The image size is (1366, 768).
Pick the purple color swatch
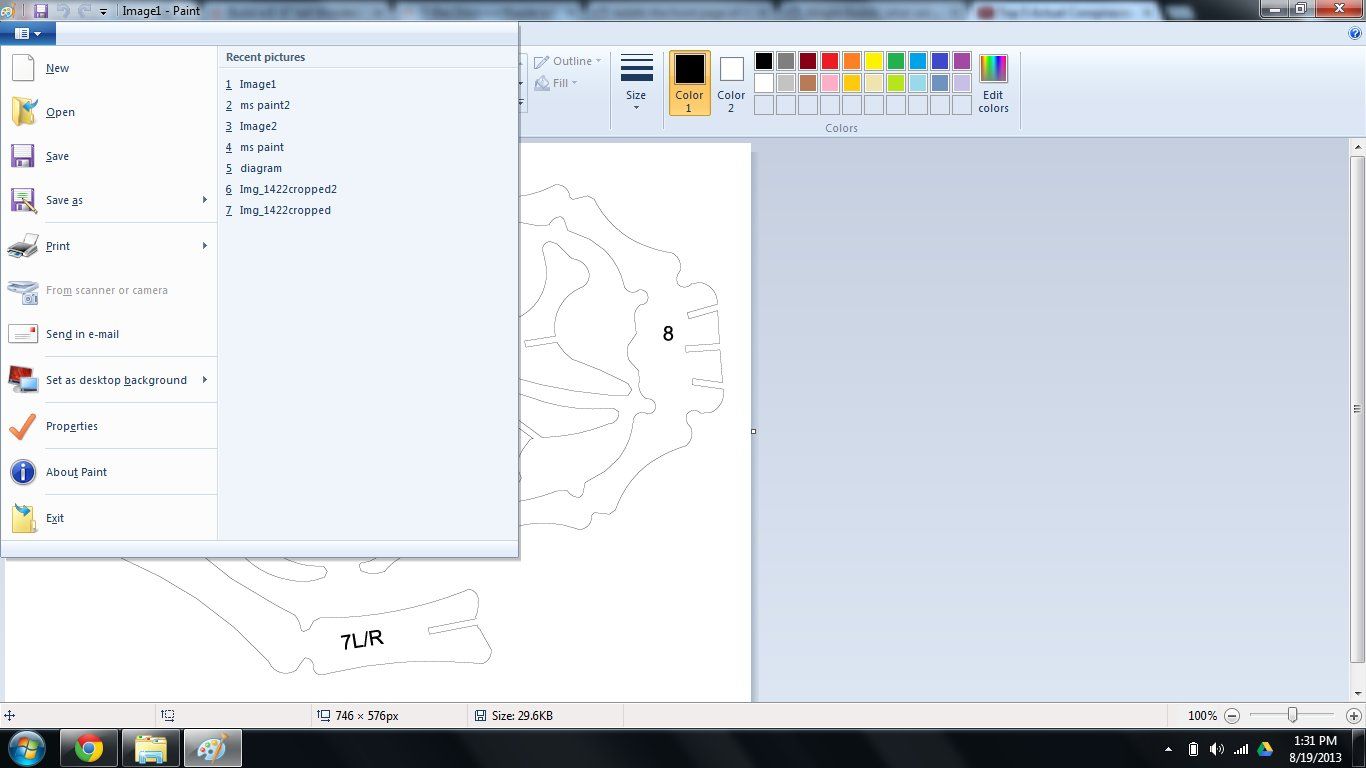pos(962,61)
